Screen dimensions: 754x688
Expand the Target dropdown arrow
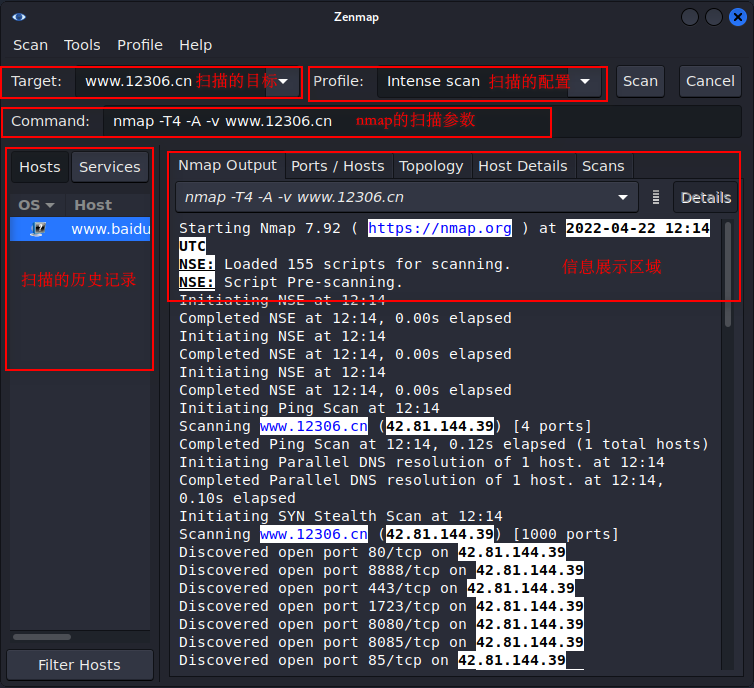point(283,81)
